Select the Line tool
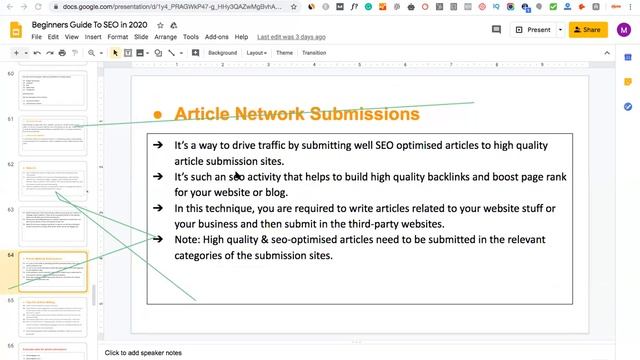The width and height of the screenshot is (640, 360). tap(172, 53)
